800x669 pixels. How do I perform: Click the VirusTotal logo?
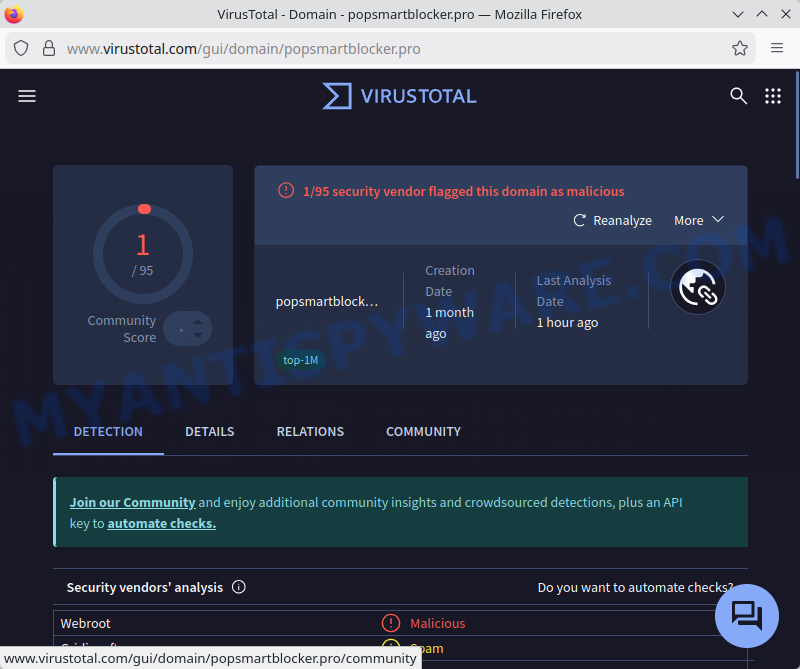point(399,96)
